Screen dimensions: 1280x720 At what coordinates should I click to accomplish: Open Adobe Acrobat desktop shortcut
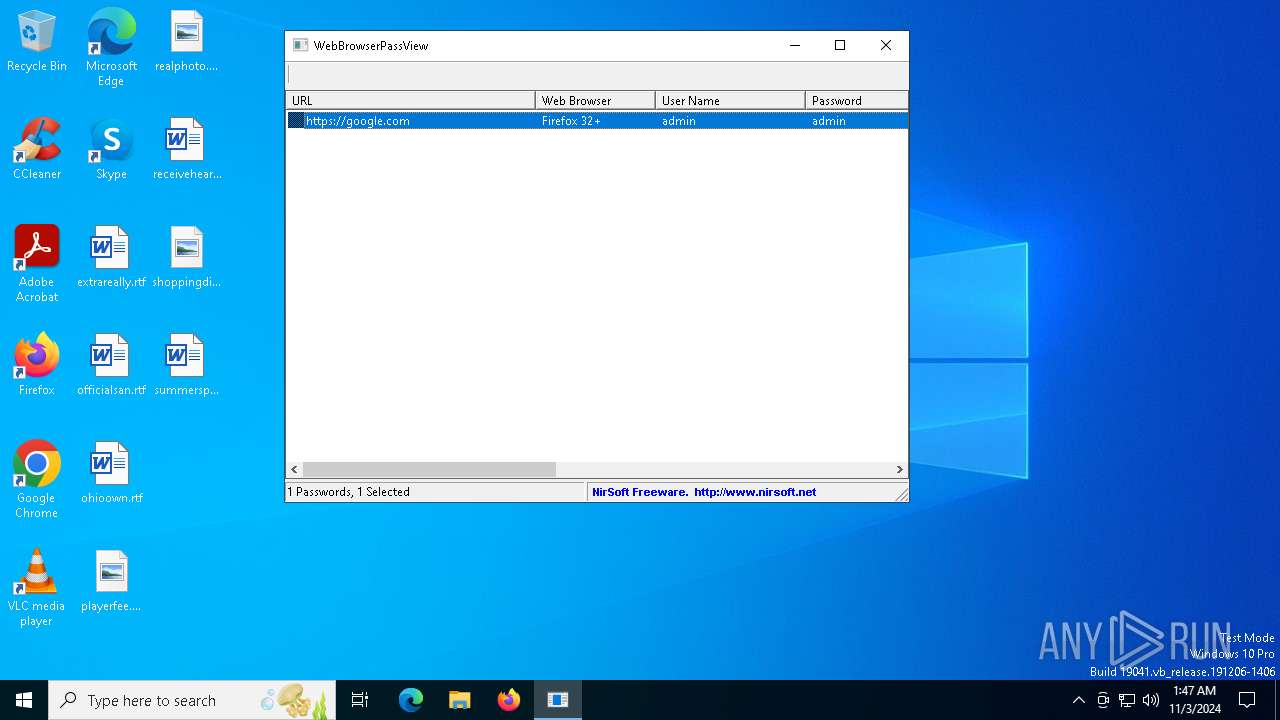click(37, 263)
